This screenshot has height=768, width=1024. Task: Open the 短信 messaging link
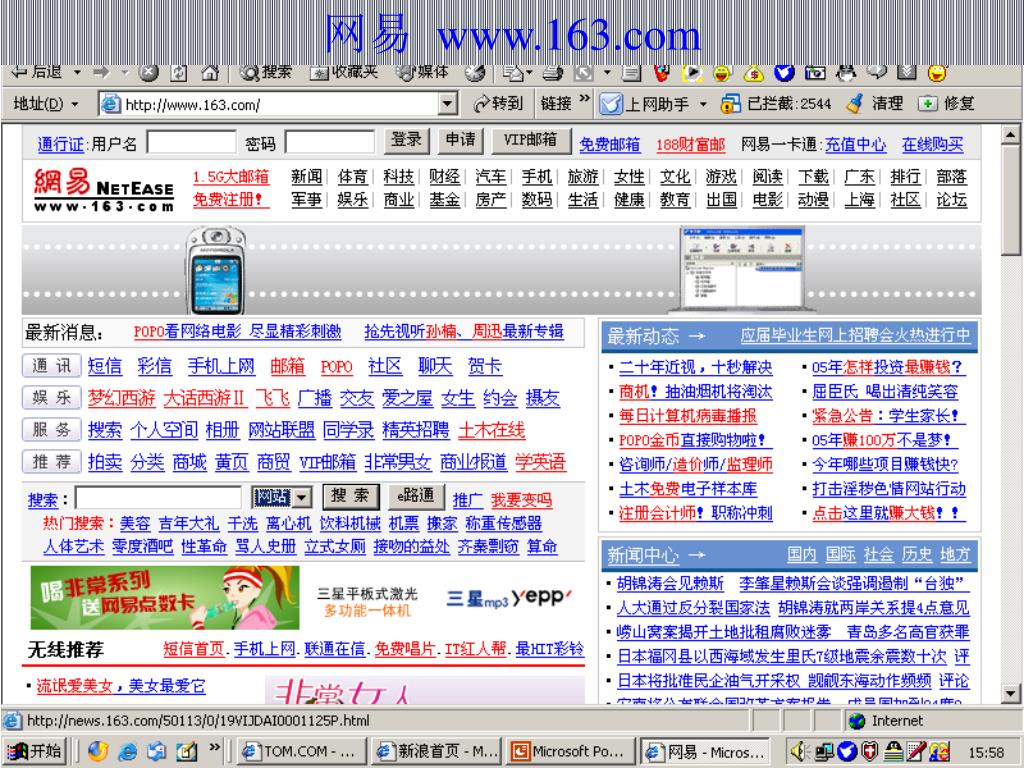click(x=104, y=366)
